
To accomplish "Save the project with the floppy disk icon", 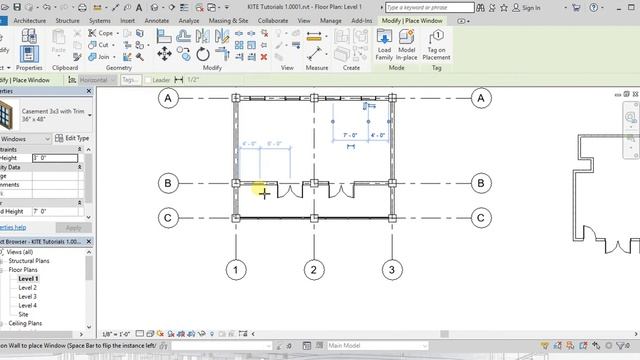I will (x=17, y=7).
